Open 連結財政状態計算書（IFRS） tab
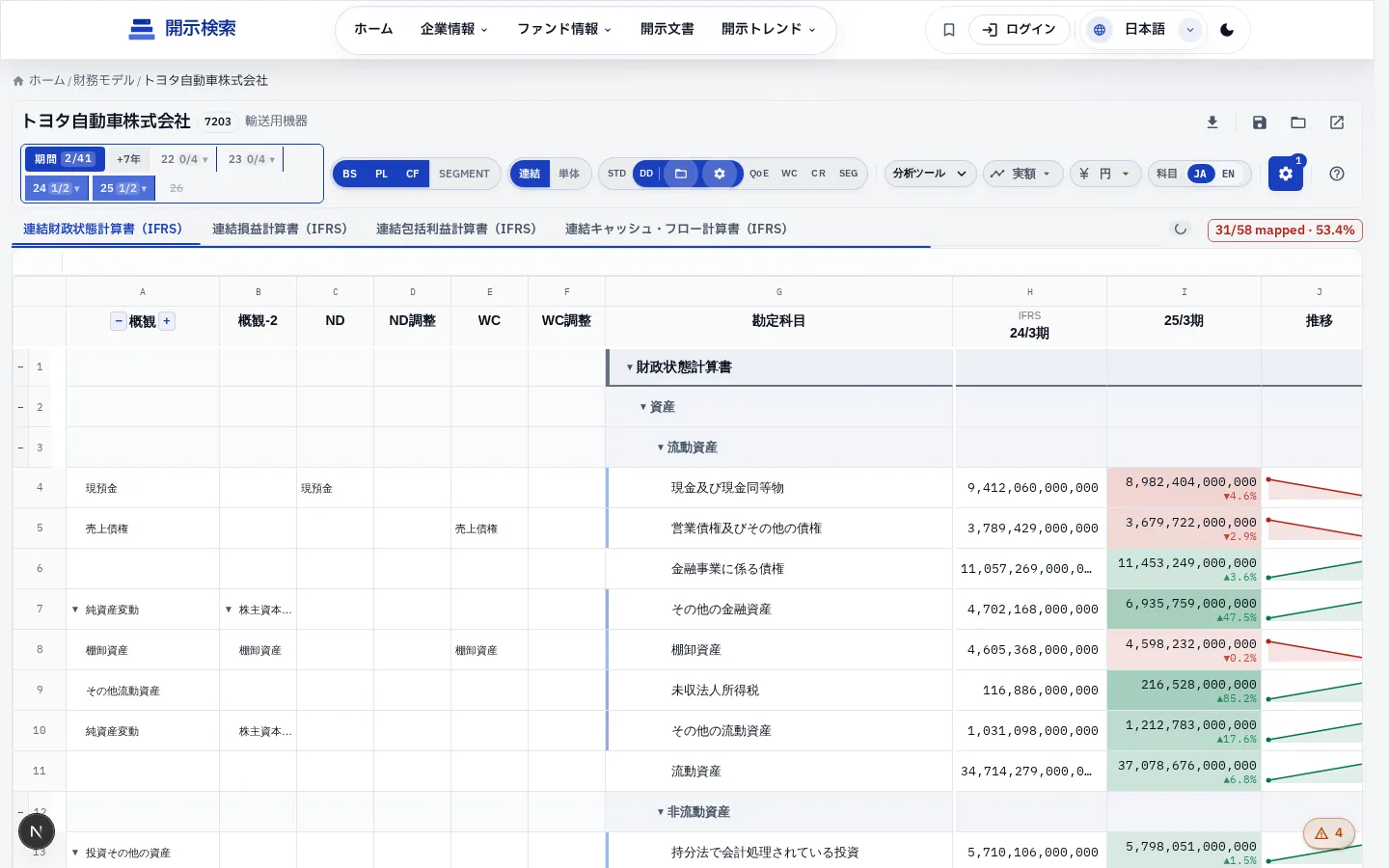 pos(103,230)
